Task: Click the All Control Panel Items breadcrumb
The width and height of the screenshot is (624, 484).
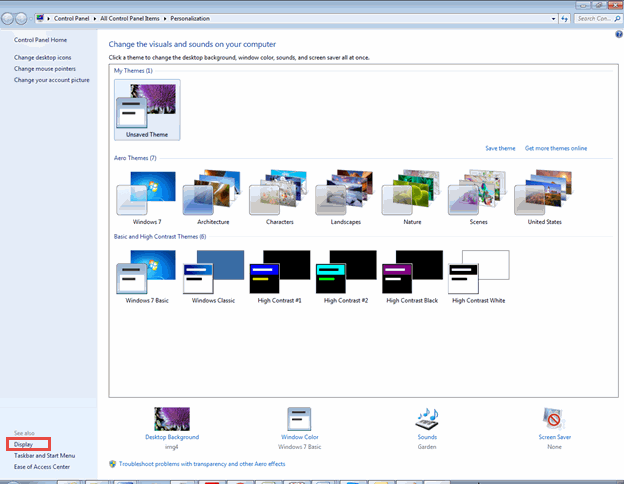Action: (x=130, y=18)
